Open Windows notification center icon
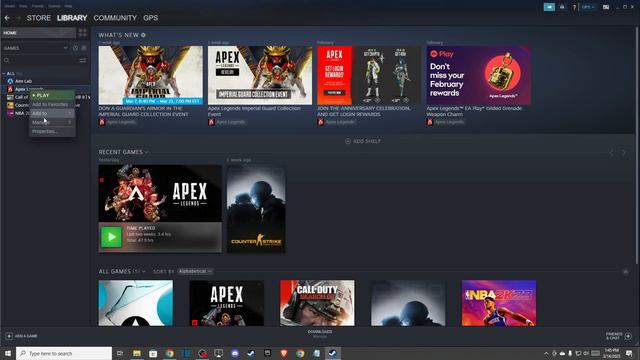 click(x=629, y=353)
